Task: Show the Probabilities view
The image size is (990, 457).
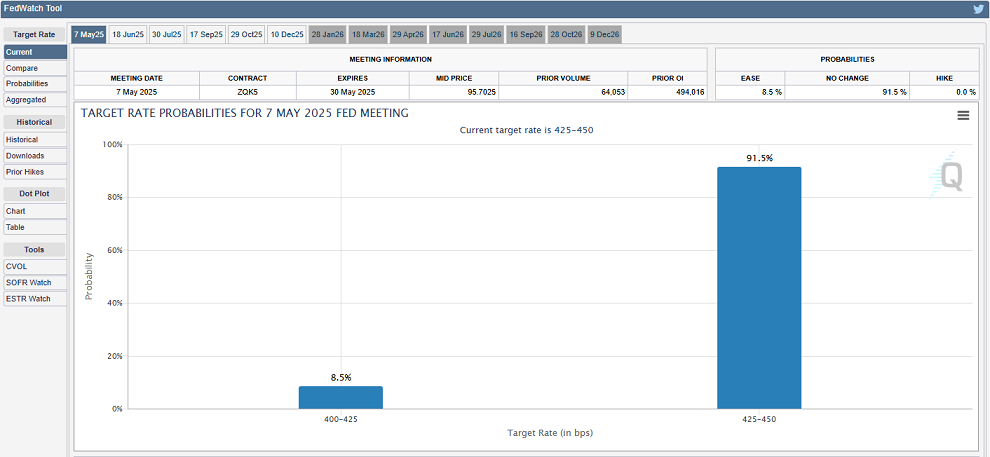Action: tap(27, 84)
